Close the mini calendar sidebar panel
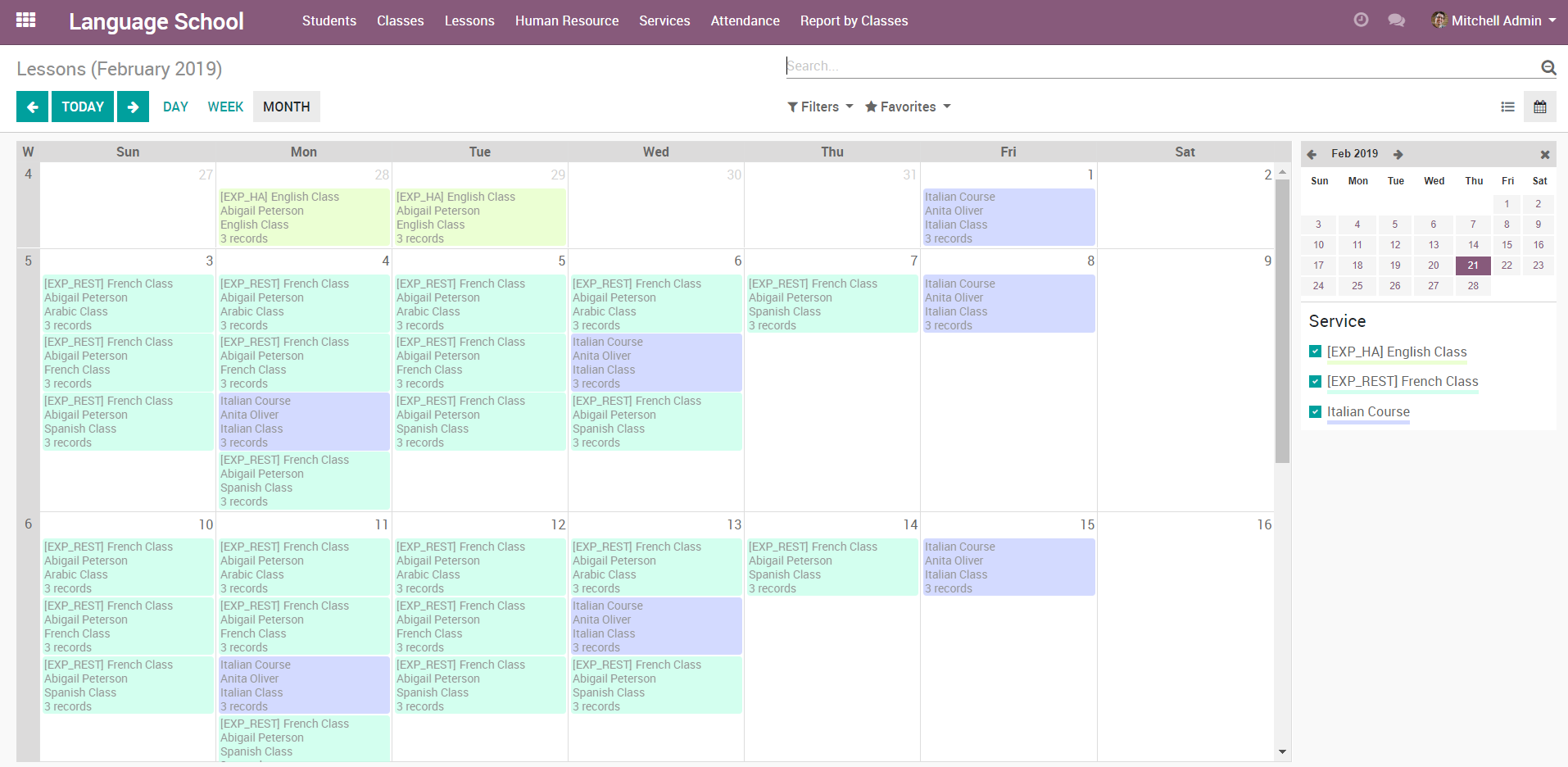 point(1544,154)
